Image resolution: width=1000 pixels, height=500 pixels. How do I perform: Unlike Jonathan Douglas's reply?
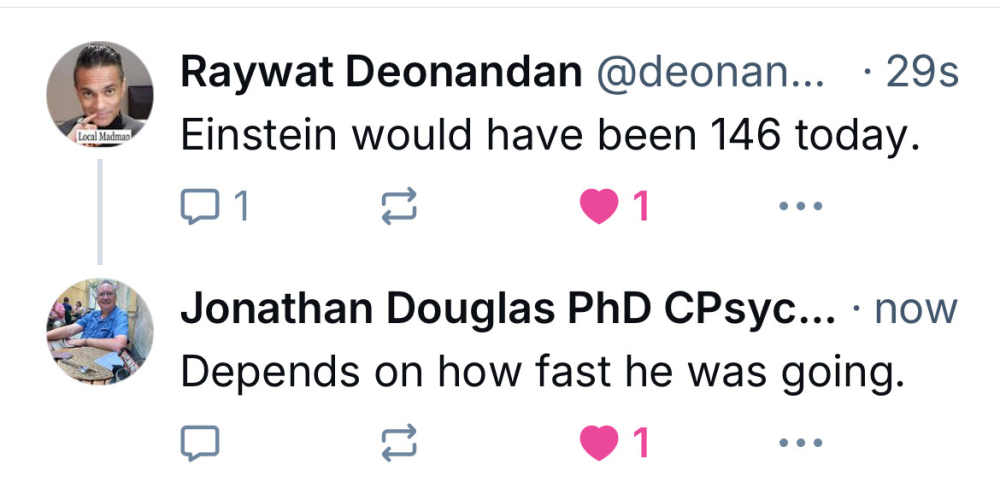pos(599,443)
